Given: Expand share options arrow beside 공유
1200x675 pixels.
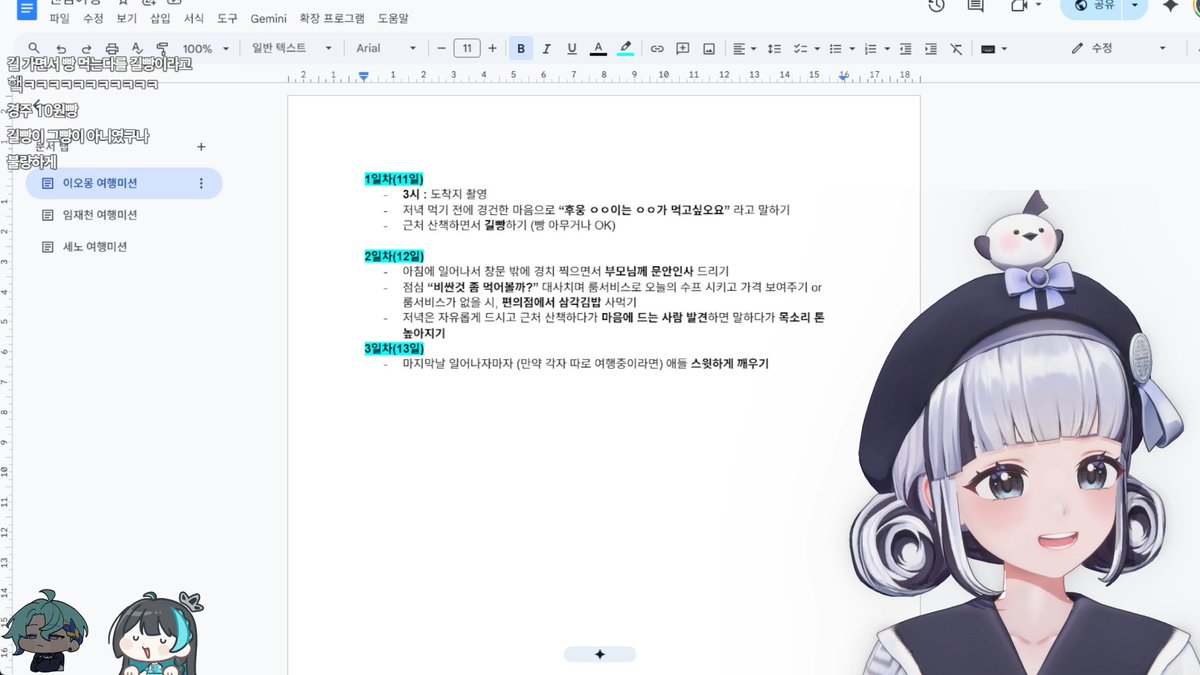Looking at the screenshot, I should (1135, 6).
